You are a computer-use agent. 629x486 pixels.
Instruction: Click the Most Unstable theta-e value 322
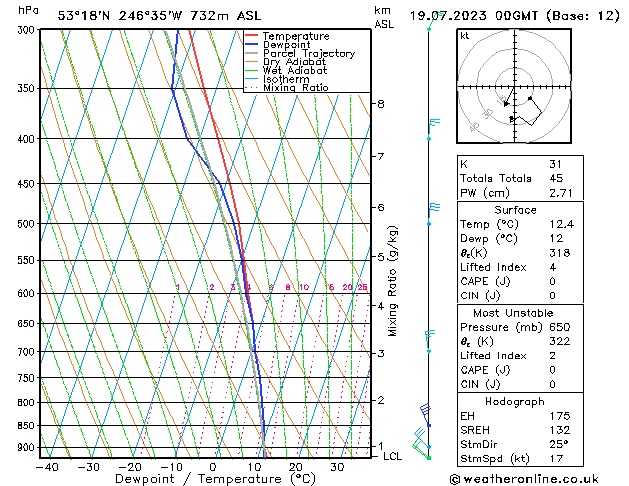coord(560,341)
